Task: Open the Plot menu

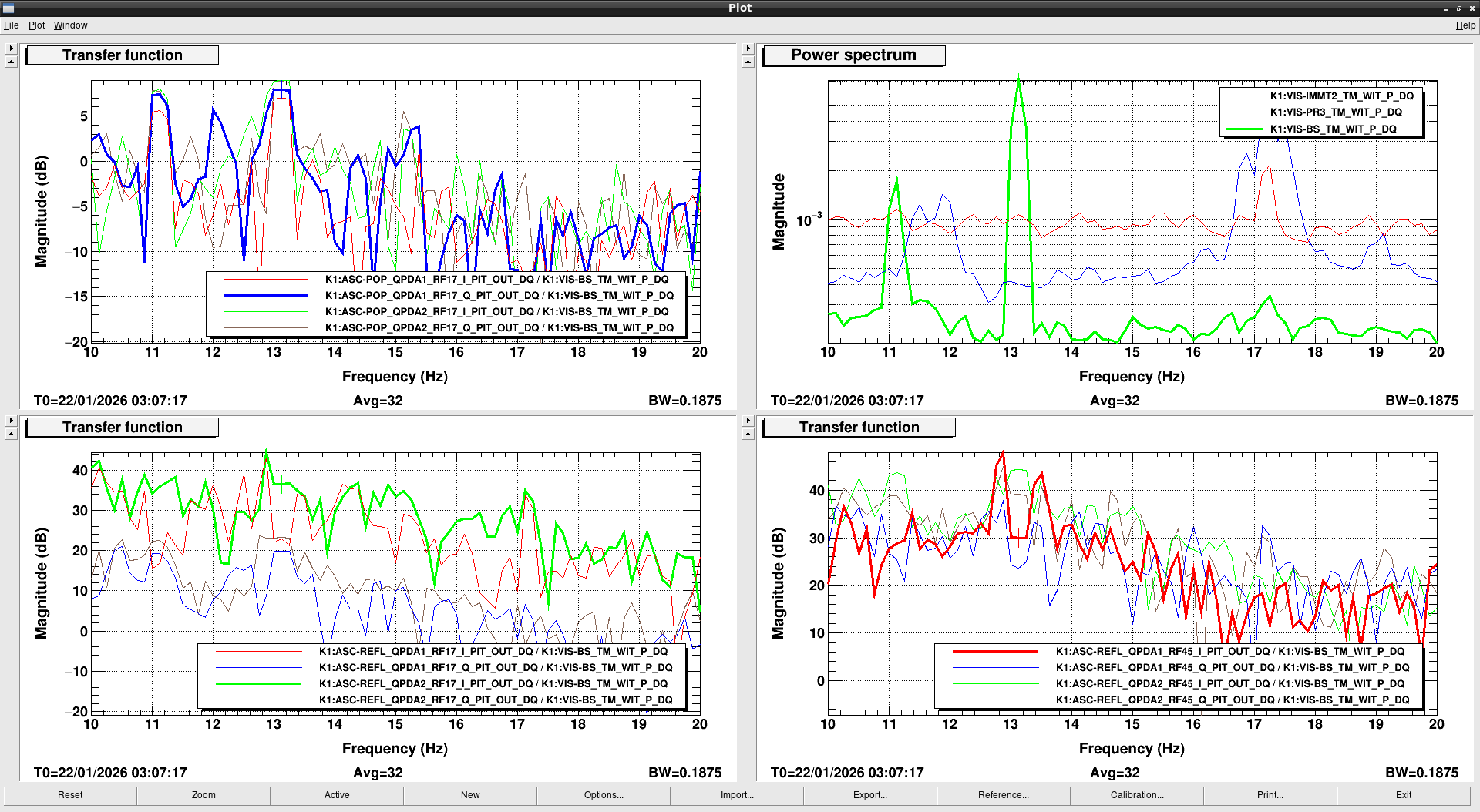Action: click(36, 25)
